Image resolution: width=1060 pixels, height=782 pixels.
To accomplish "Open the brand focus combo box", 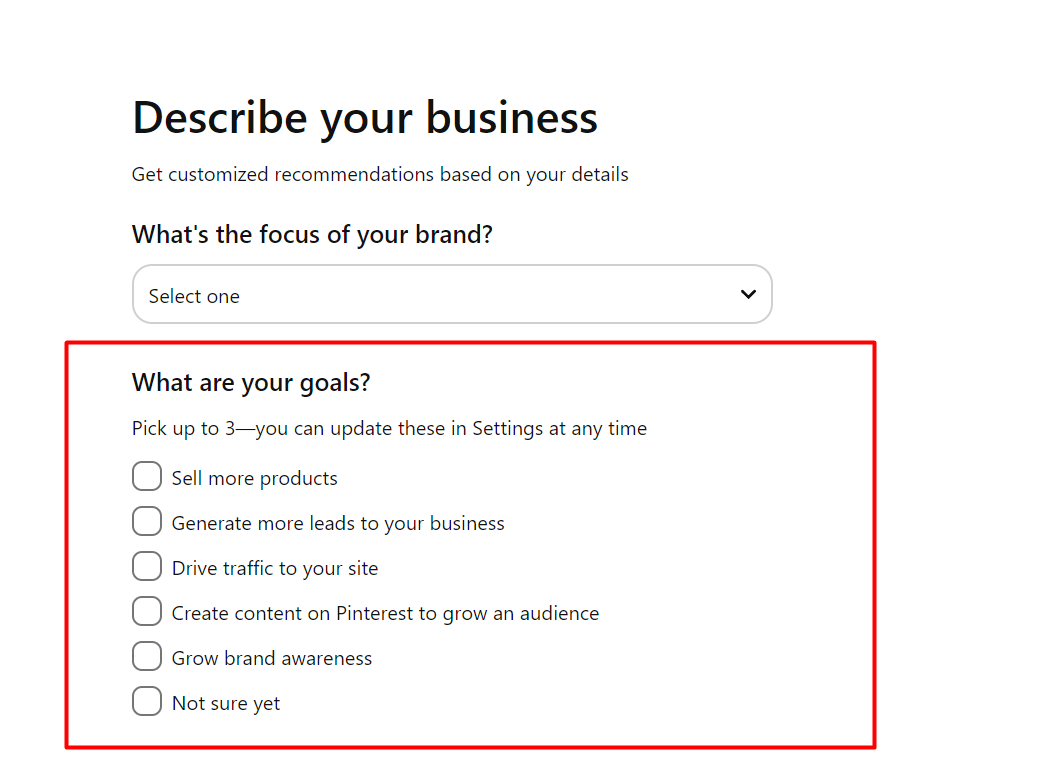I will point(452,294).
